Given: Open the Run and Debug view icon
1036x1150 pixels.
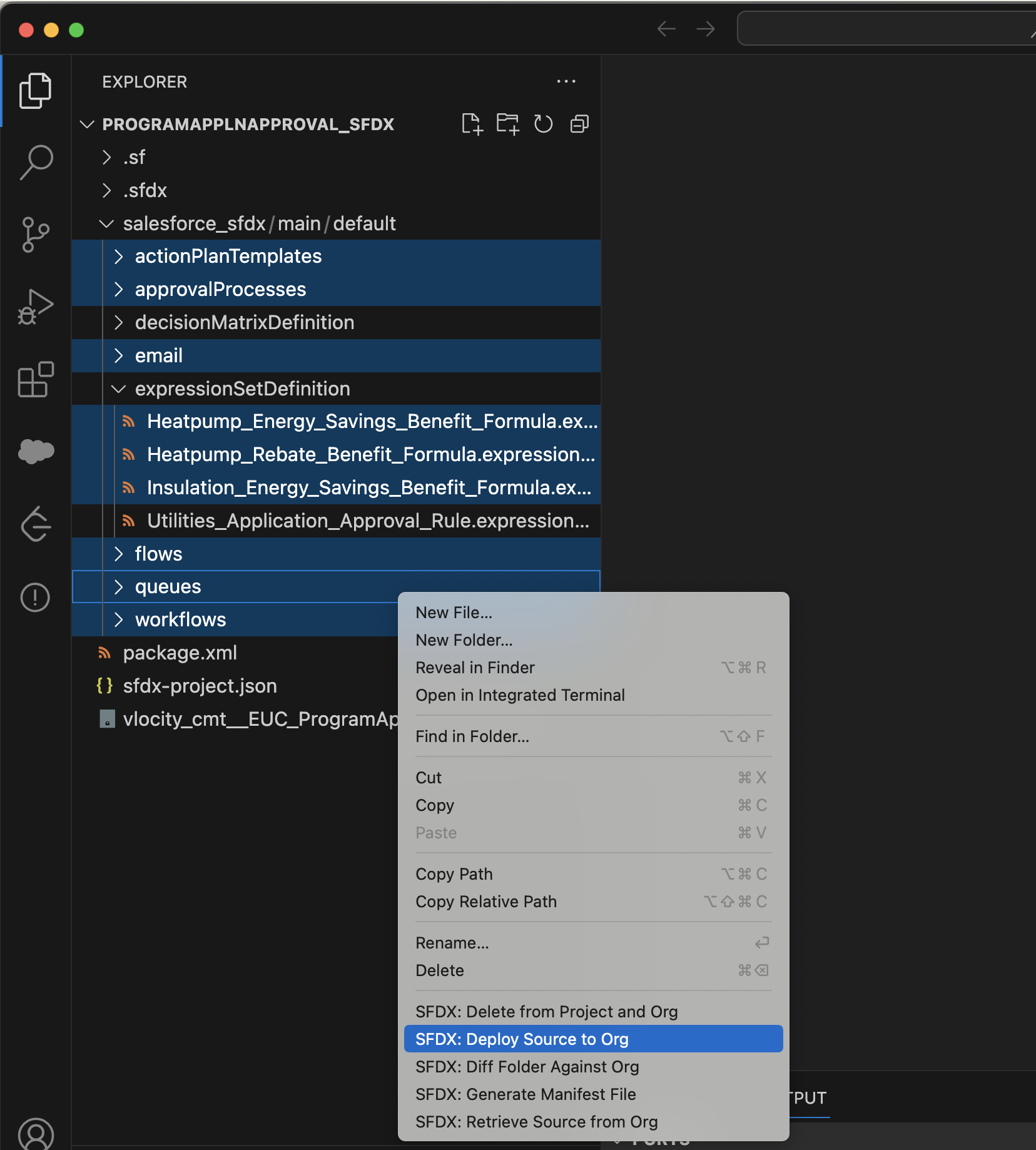Looking at the screenshot, I should (x=36, y=307).
